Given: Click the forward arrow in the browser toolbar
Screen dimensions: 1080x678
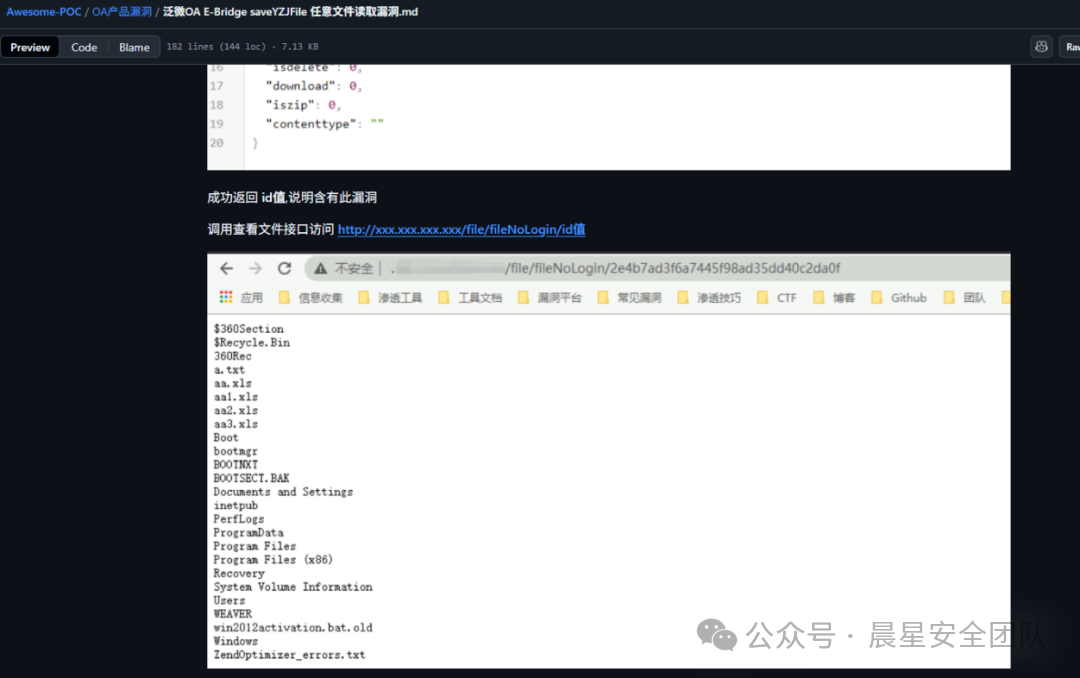Looking at the screenshot, I should [255, 268].
